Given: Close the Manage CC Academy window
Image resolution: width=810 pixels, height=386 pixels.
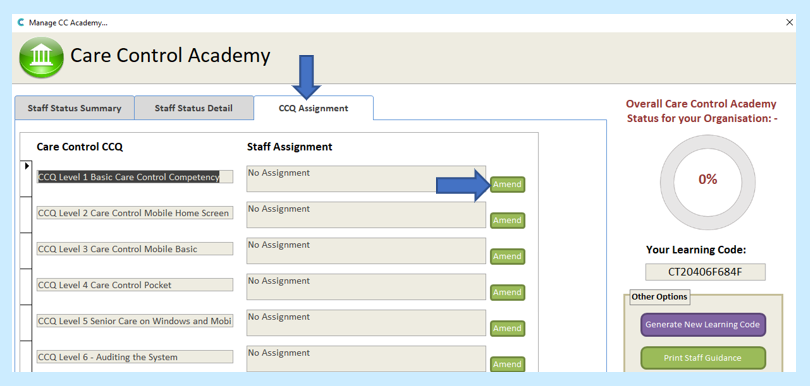Looking at the screenshot, I should tap(789, 22).
